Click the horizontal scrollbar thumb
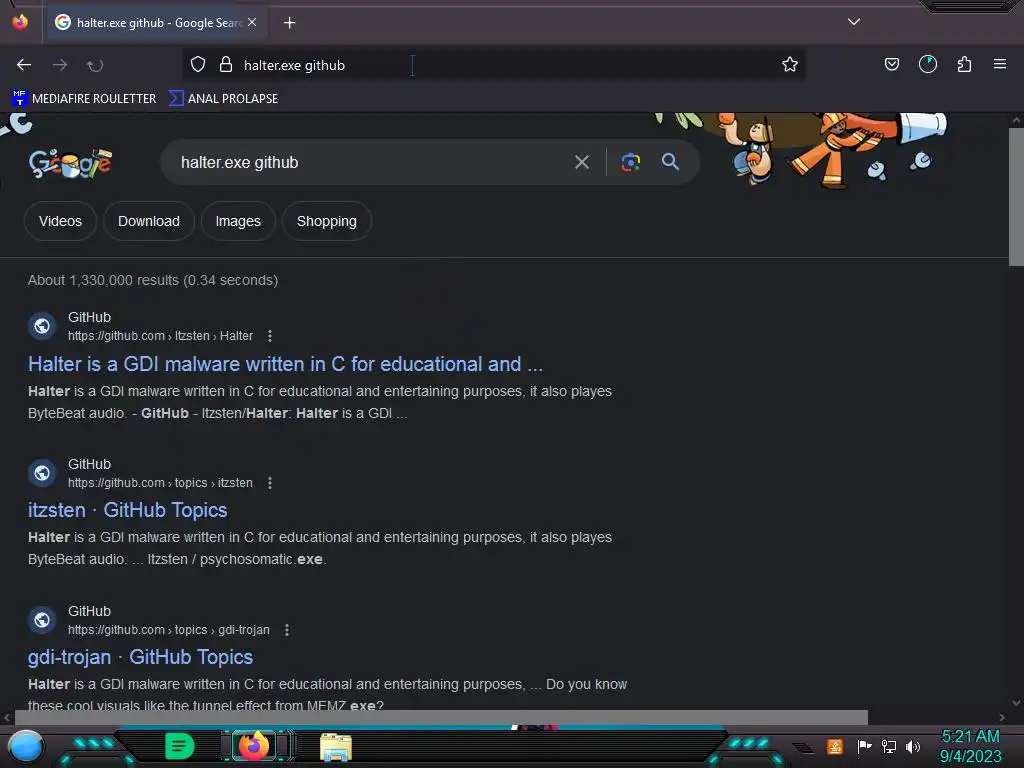Screen dimensions: 1024x768 [441, 717]
